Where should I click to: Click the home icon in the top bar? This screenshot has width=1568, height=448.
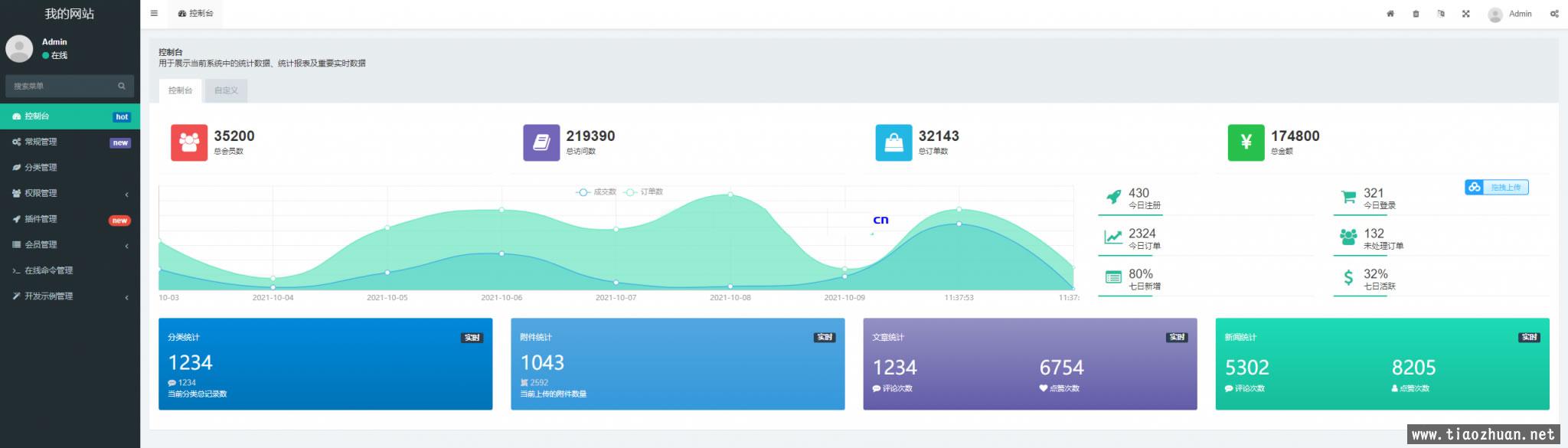[1390, 14]
